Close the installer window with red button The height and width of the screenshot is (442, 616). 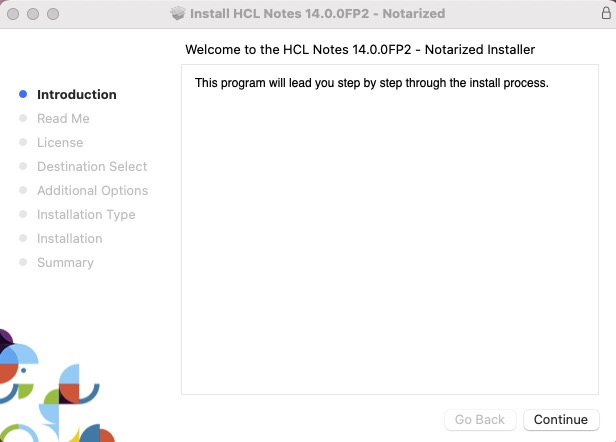pos(13,14)
